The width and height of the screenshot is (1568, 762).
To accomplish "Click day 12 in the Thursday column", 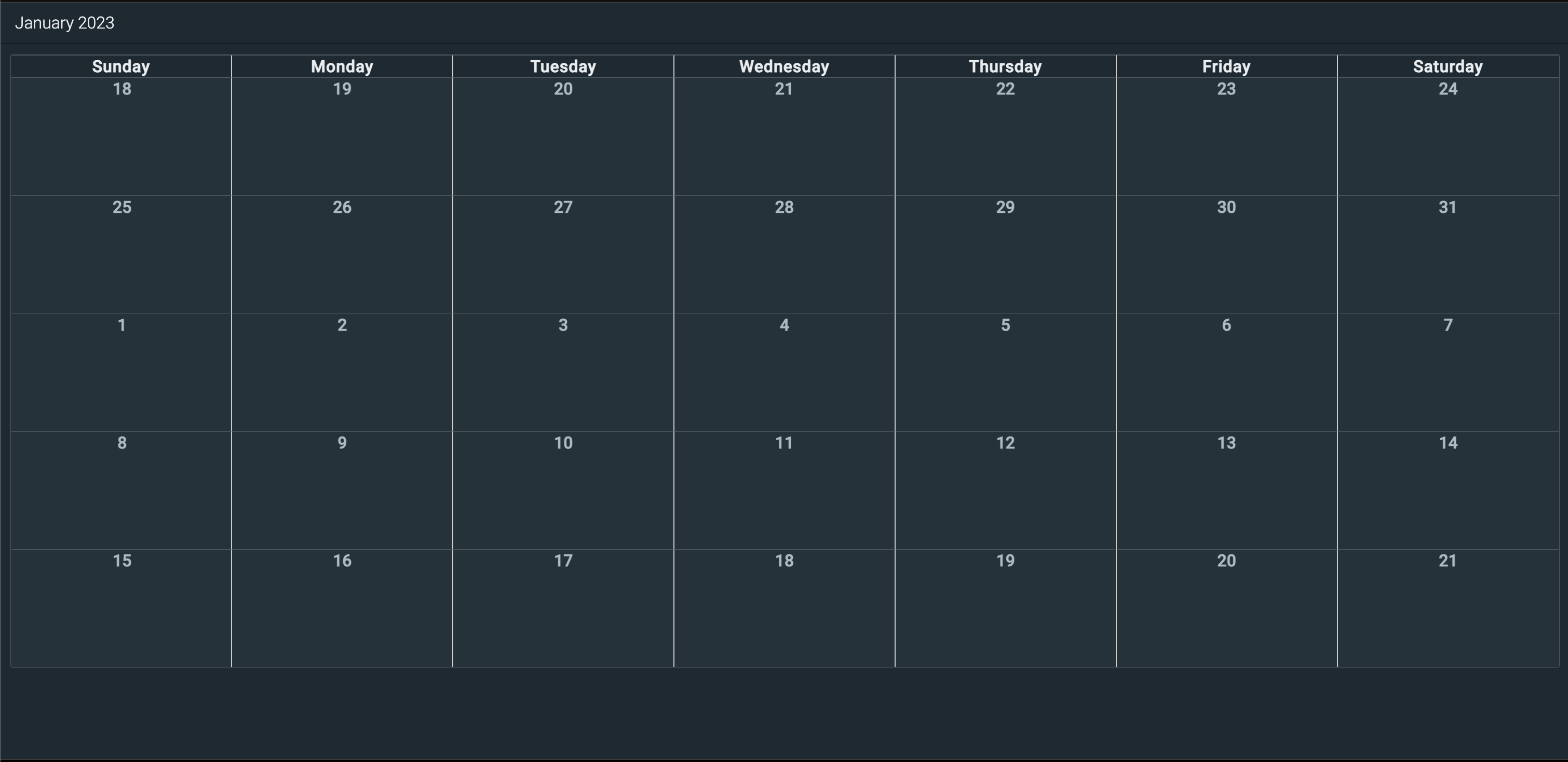I will (x=1005, y=443).
